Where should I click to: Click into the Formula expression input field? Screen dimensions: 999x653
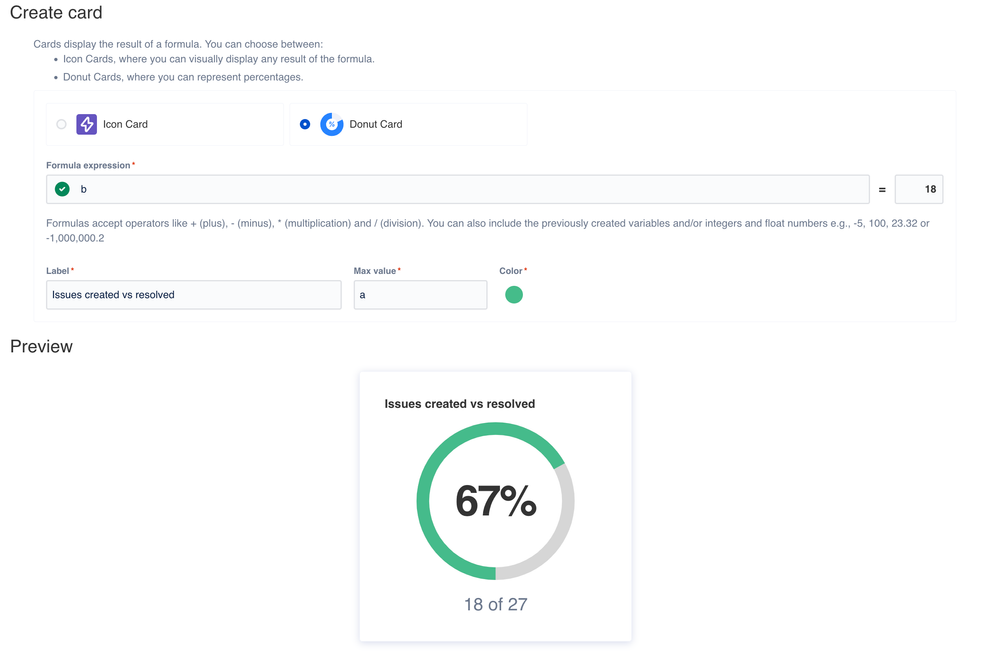pos(457,189)
